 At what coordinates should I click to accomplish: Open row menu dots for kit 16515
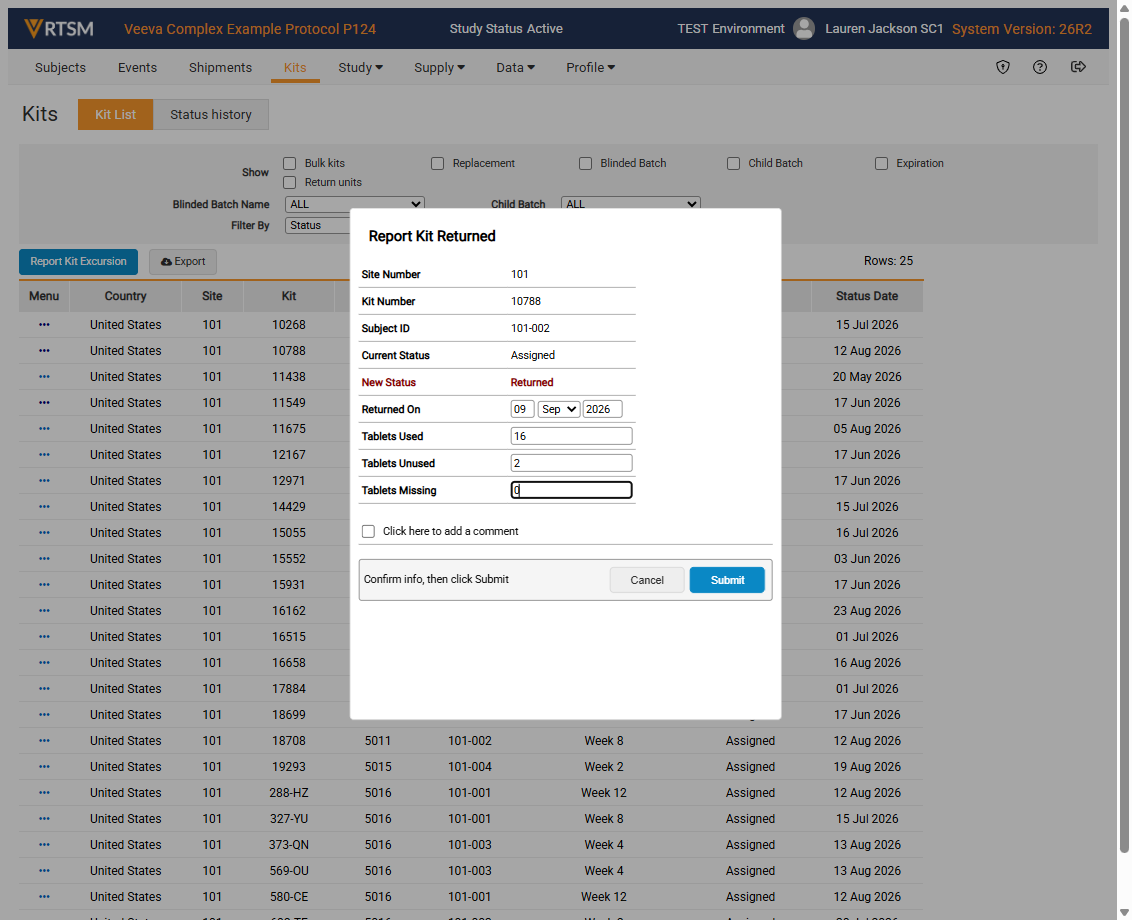coord(44,637)
